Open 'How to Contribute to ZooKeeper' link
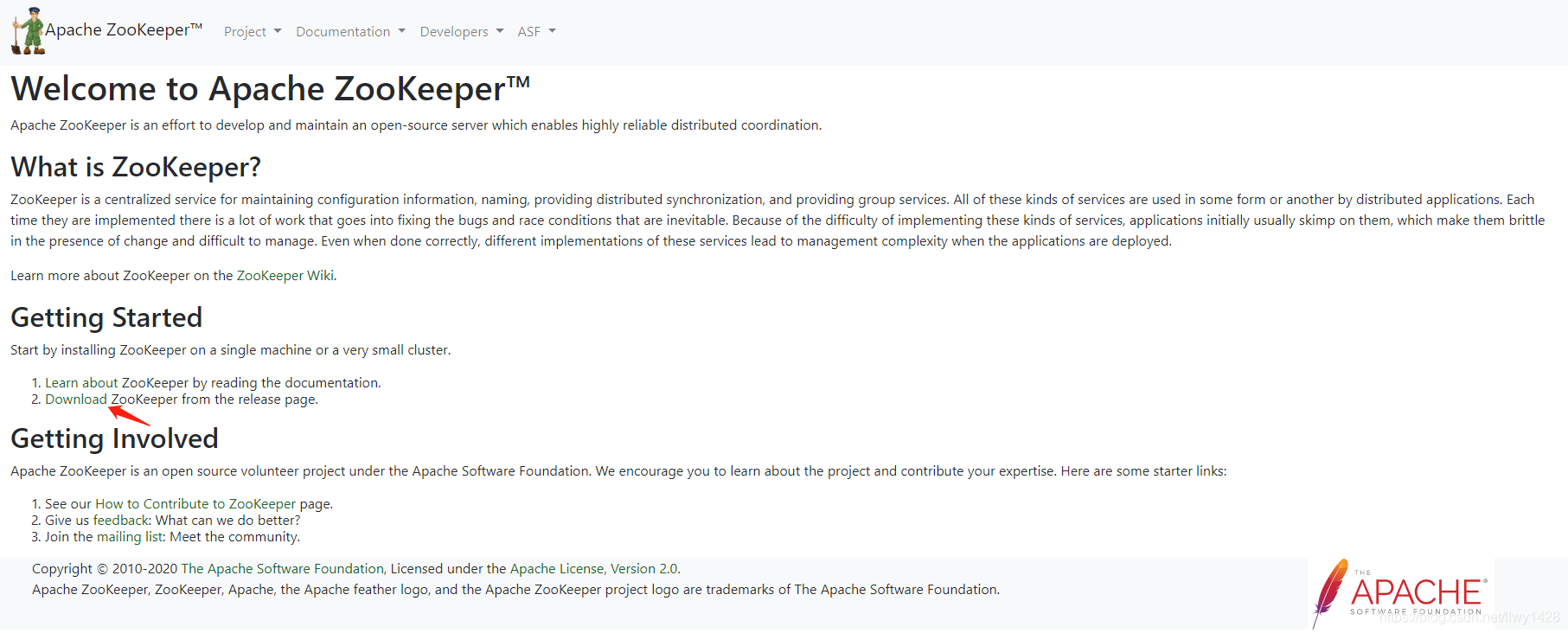Viewport: 1568px width, 633px height. coord(195,504)
